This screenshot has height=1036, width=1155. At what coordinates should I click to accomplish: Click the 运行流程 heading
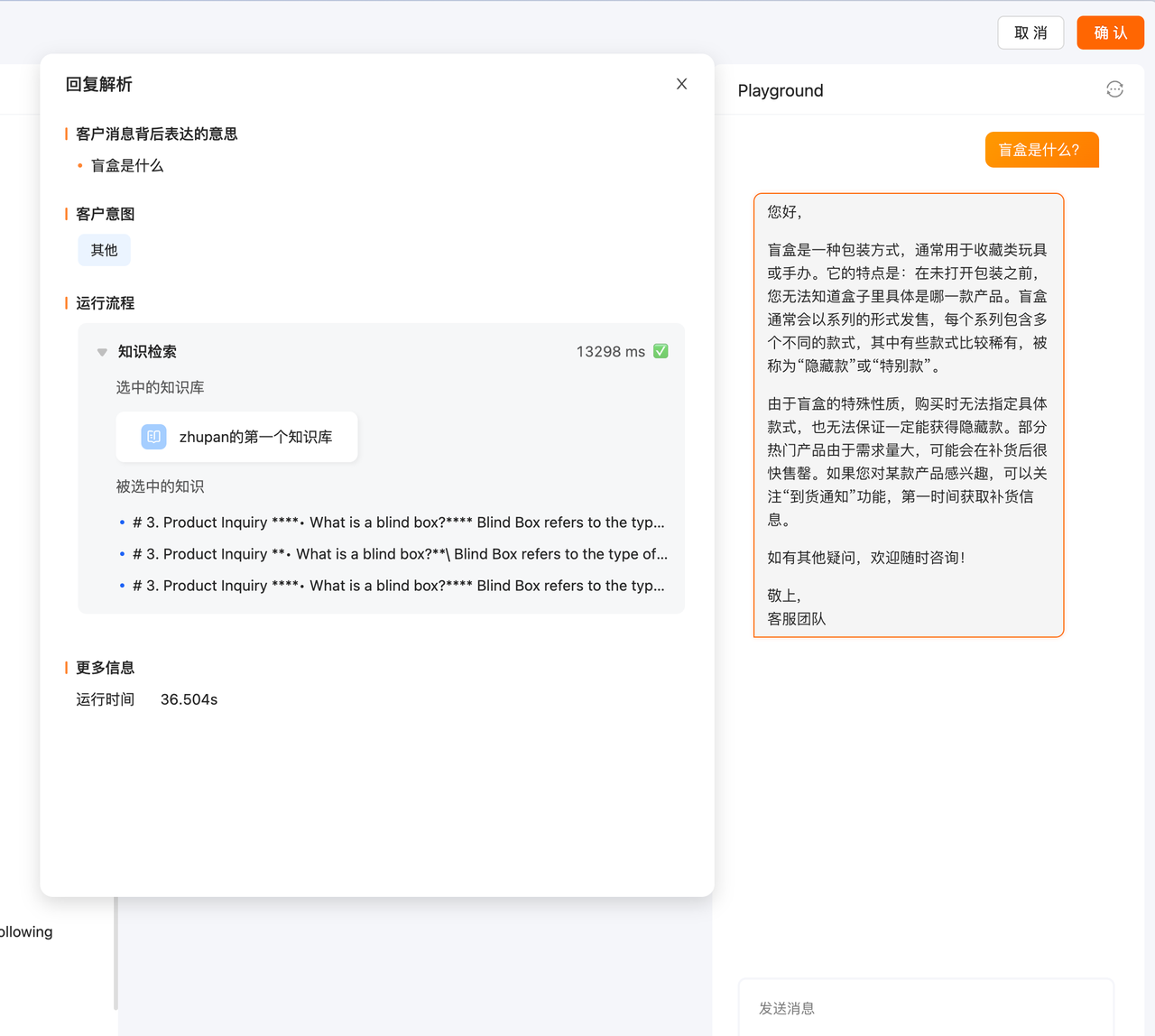pyautogui.click(x=105, y=303)
